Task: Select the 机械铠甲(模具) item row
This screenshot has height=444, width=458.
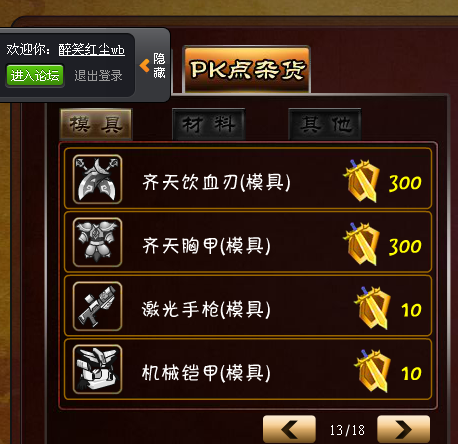Action: [248, 369]
